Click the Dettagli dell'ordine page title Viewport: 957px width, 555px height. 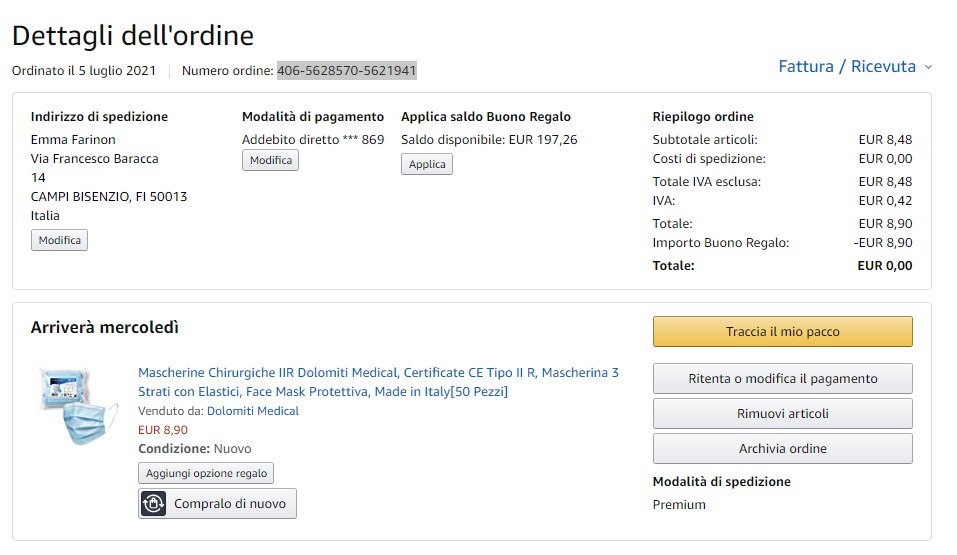132,36
